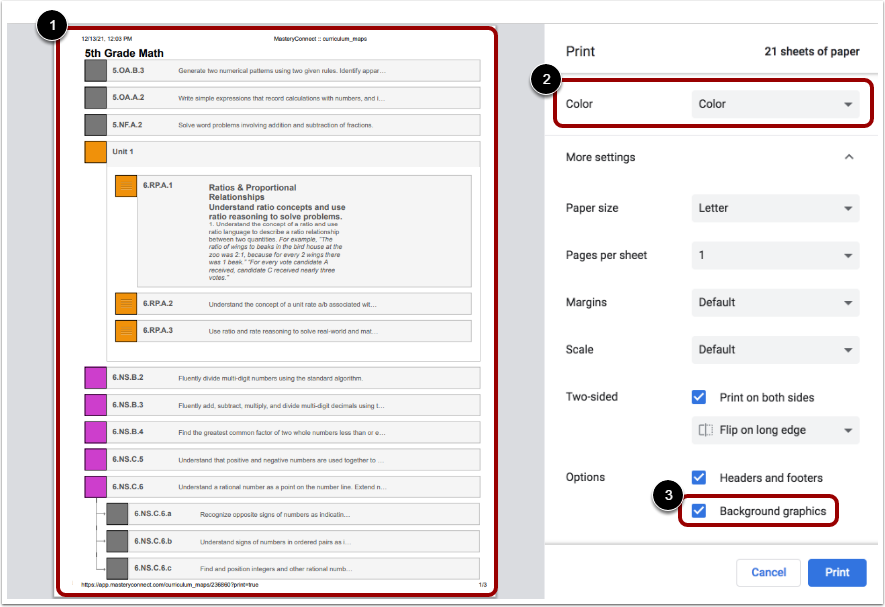Viewport: 885px width, 607px height.
Task: Click the 6.RP.A.2 standard code
Action: click(157, 303)
